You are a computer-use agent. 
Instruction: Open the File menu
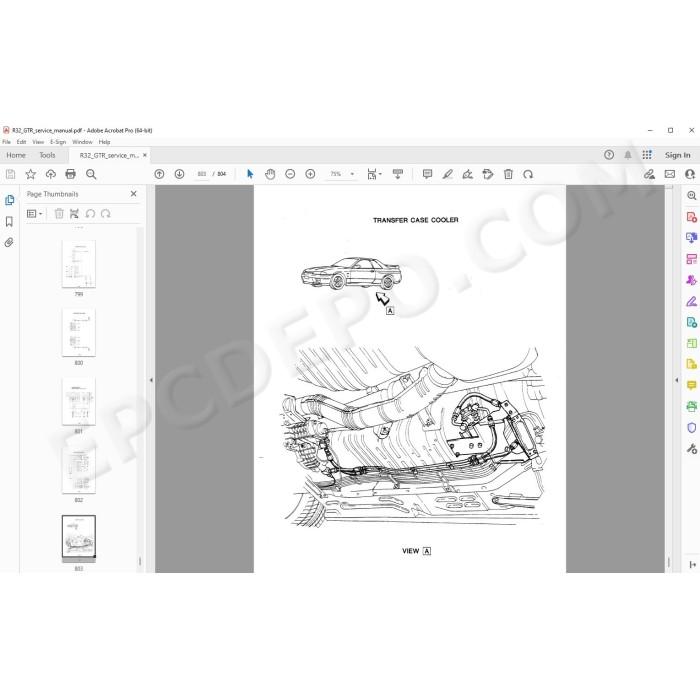(x=6, y=142)
